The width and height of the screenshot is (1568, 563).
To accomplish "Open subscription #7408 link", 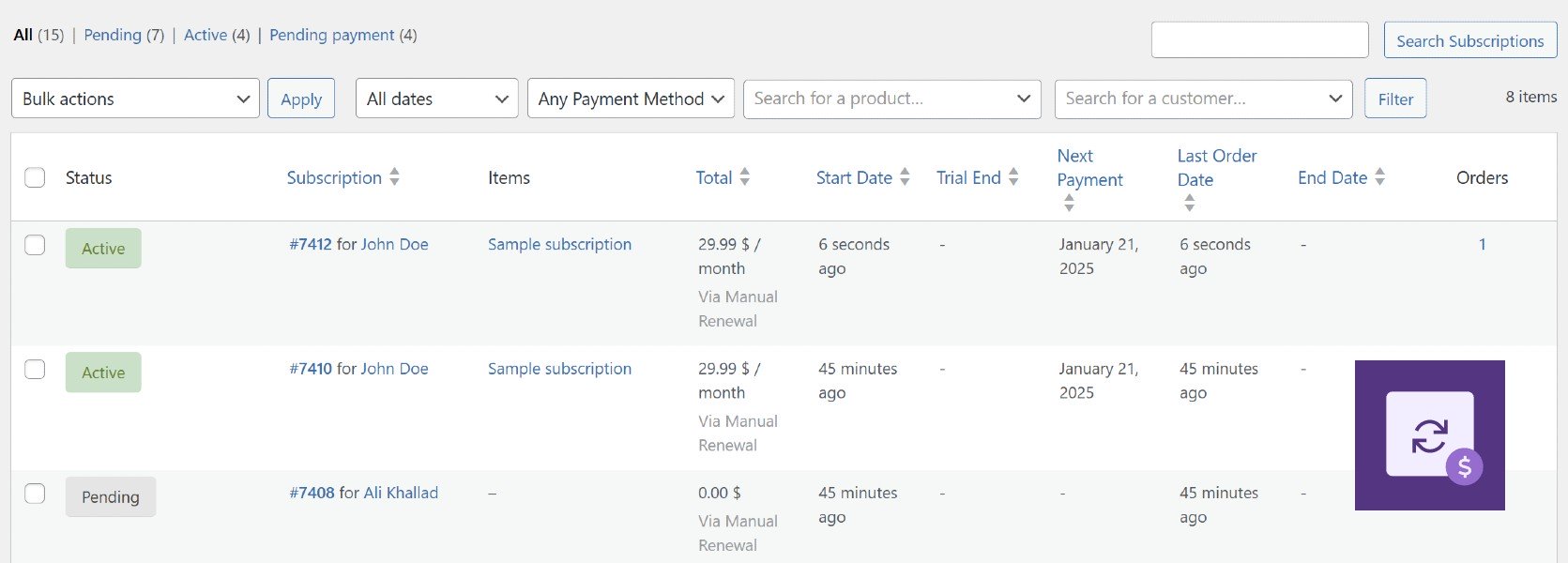I will [x=312, y=493].
